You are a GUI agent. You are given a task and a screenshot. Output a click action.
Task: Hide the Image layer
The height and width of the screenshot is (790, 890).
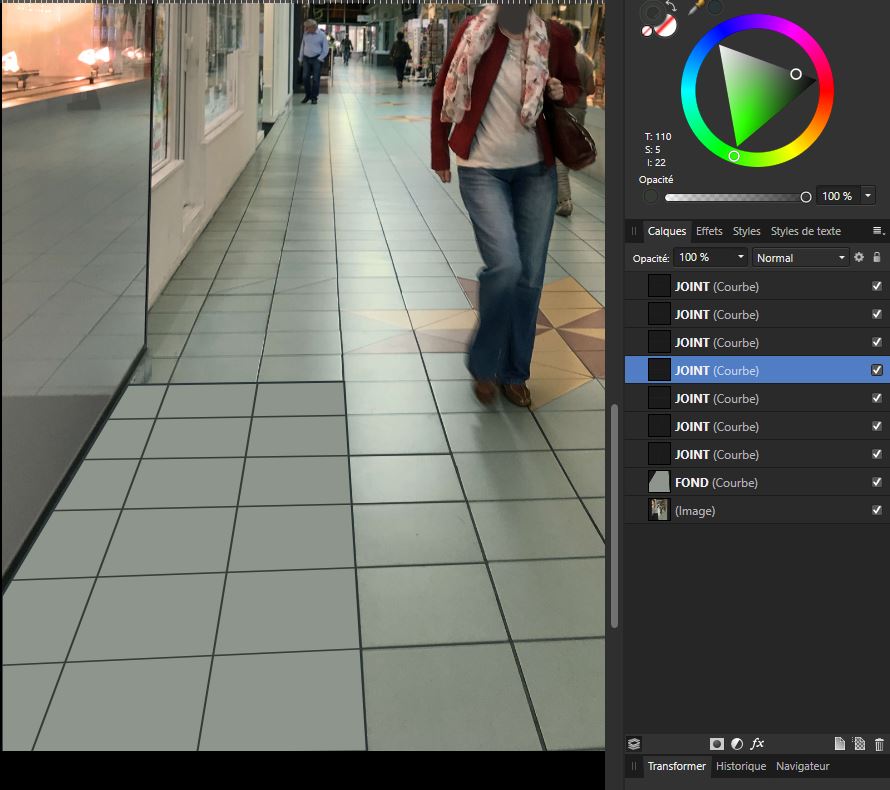click(x=877, y=510)
